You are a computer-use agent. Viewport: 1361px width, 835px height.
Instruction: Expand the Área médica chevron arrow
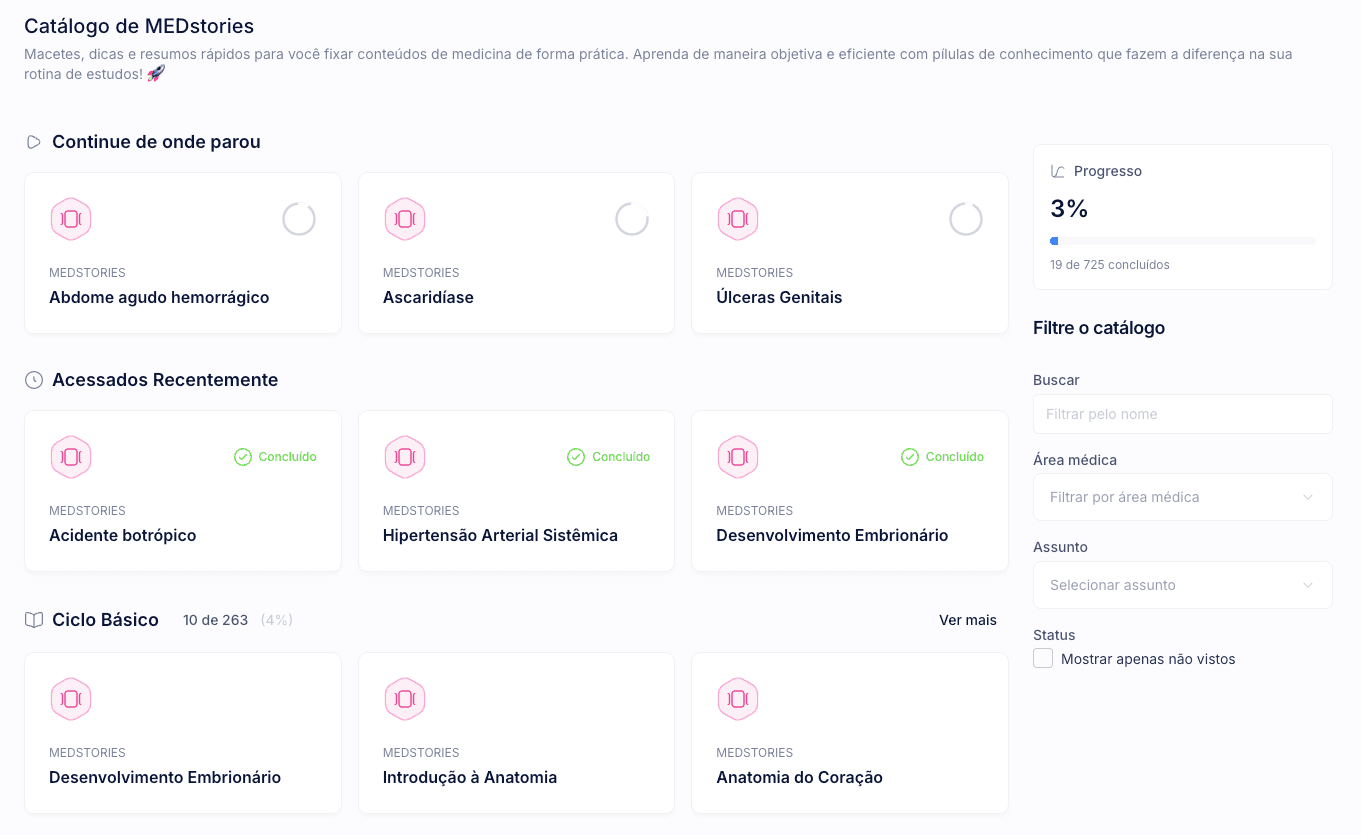(x=1310, y=497)
